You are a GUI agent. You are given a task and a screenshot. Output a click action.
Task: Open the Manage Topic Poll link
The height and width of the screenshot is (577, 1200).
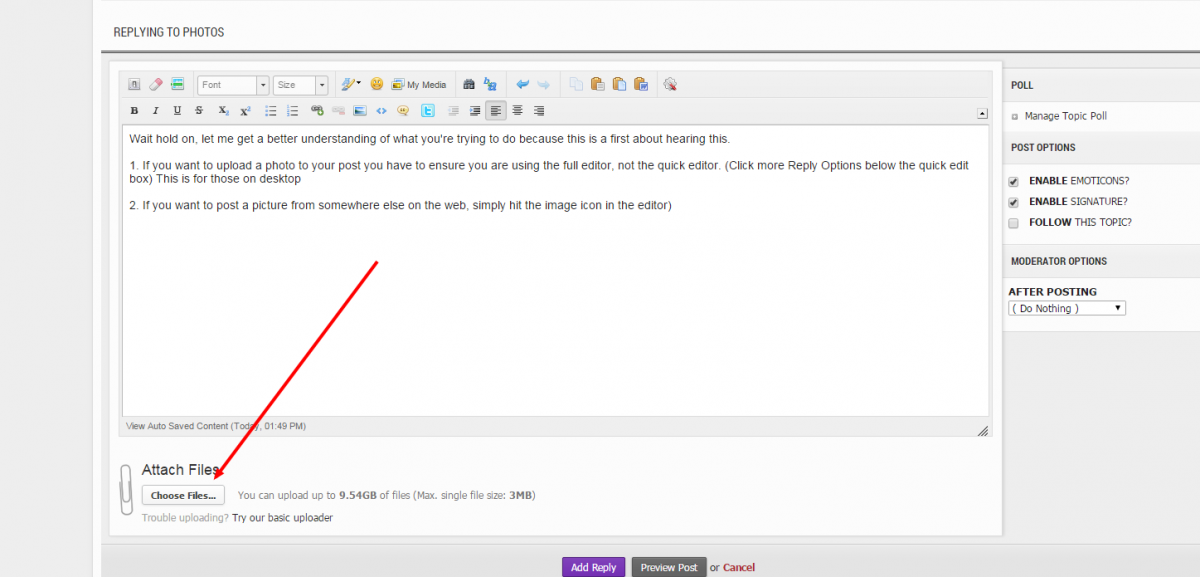(x=1065, y=117)
